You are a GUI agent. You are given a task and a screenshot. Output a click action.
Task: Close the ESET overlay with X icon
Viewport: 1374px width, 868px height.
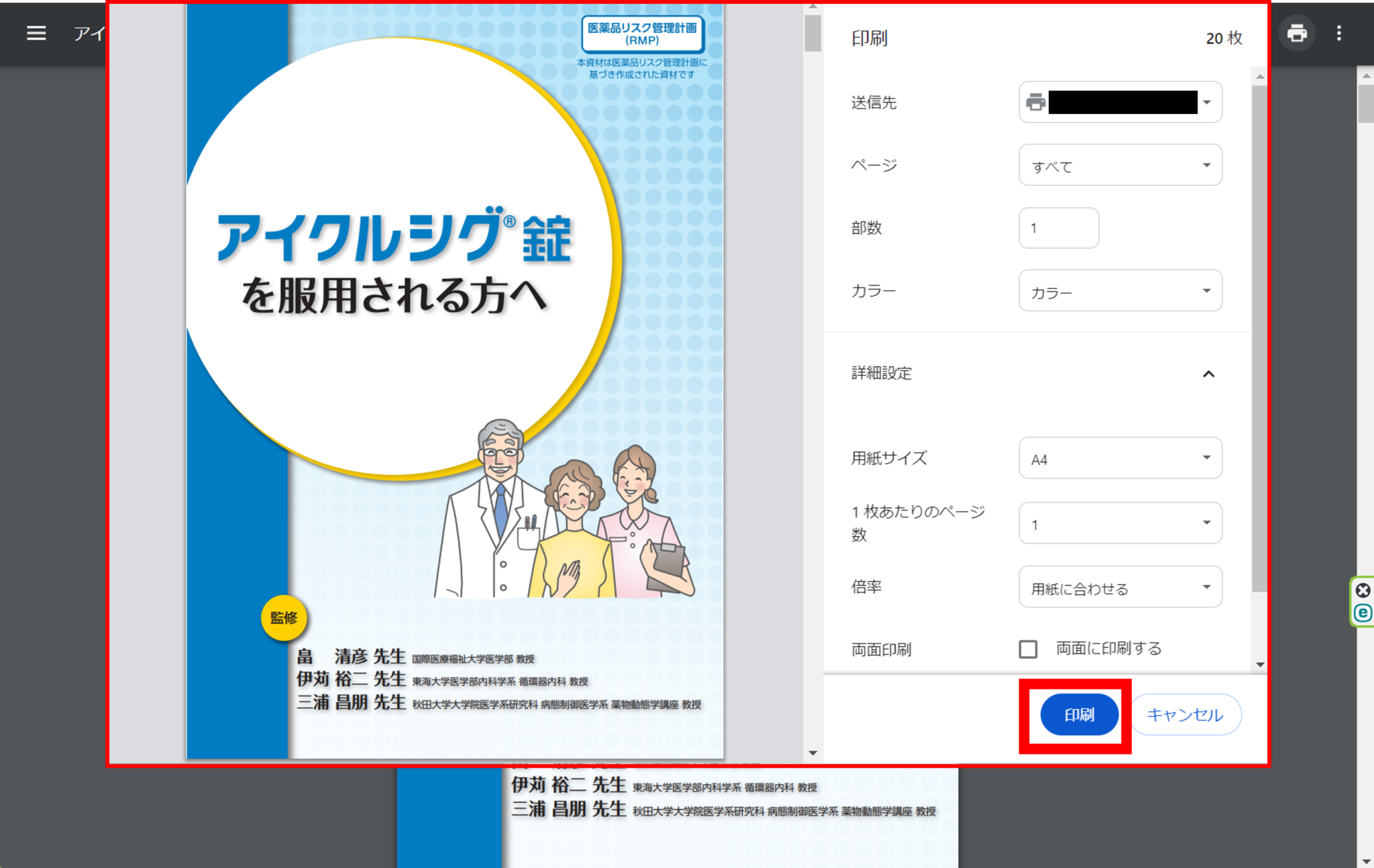pos(1363,590)
